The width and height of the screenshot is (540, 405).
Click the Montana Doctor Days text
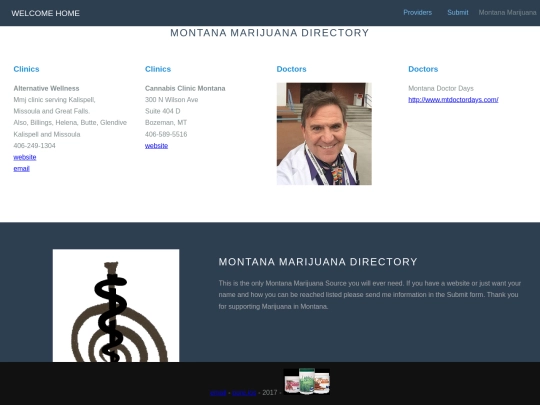coord(441,88)
